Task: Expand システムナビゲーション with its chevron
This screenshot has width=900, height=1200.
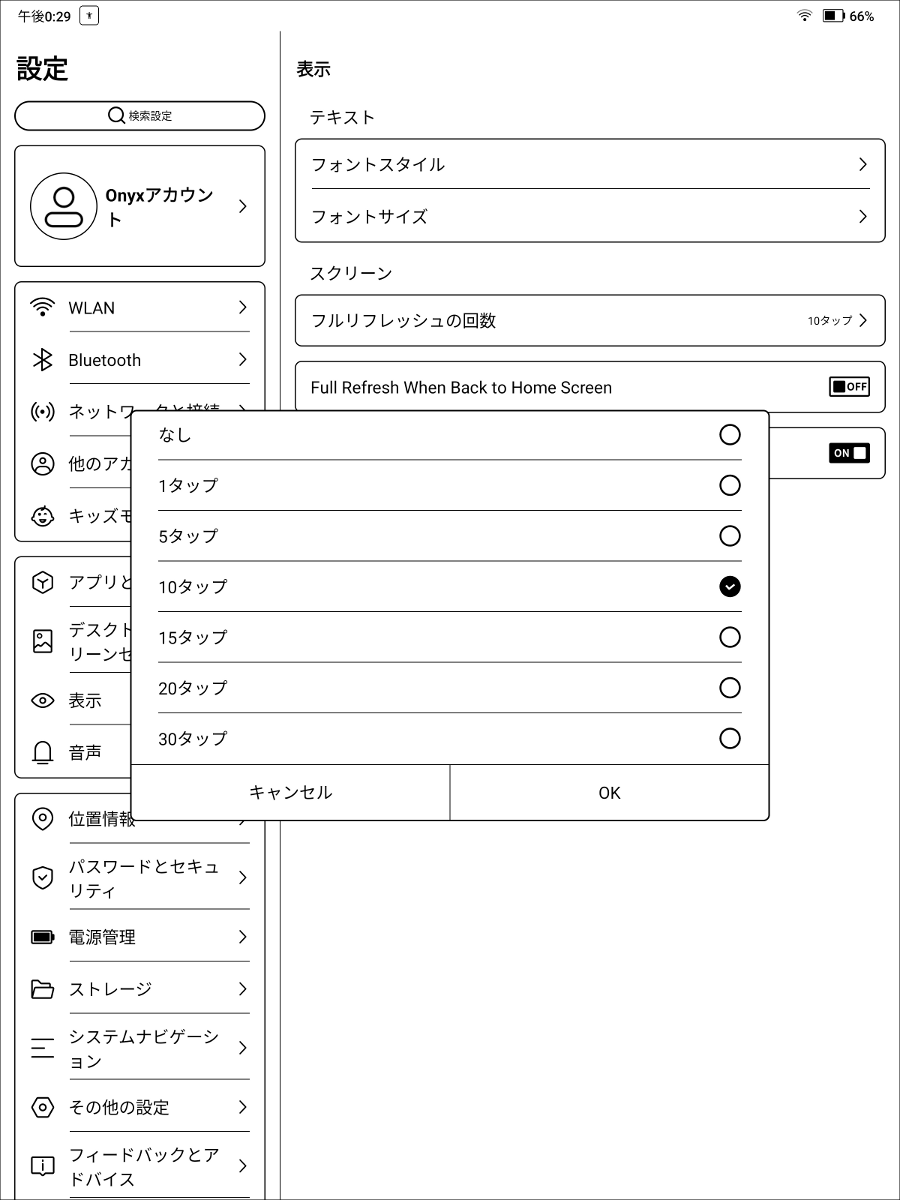Action: (242, 1048)
